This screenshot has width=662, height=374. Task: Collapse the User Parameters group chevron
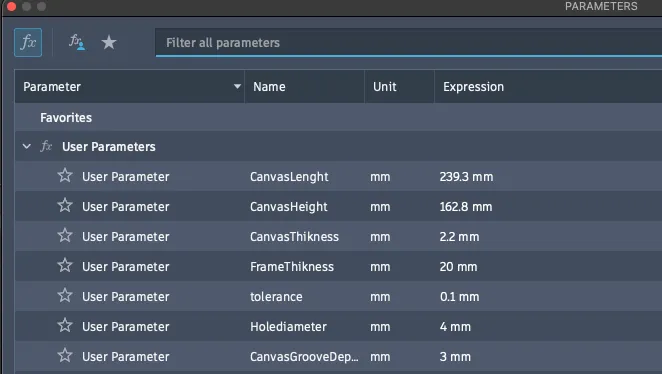27,146
